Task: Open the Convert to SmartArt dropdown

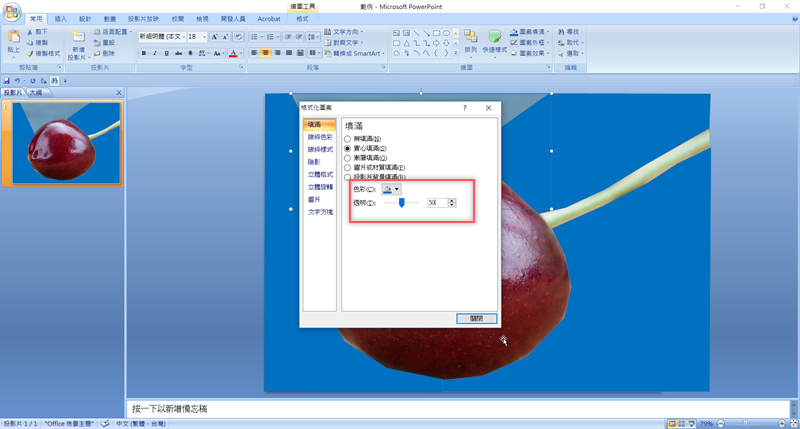Action: point(355,54)
